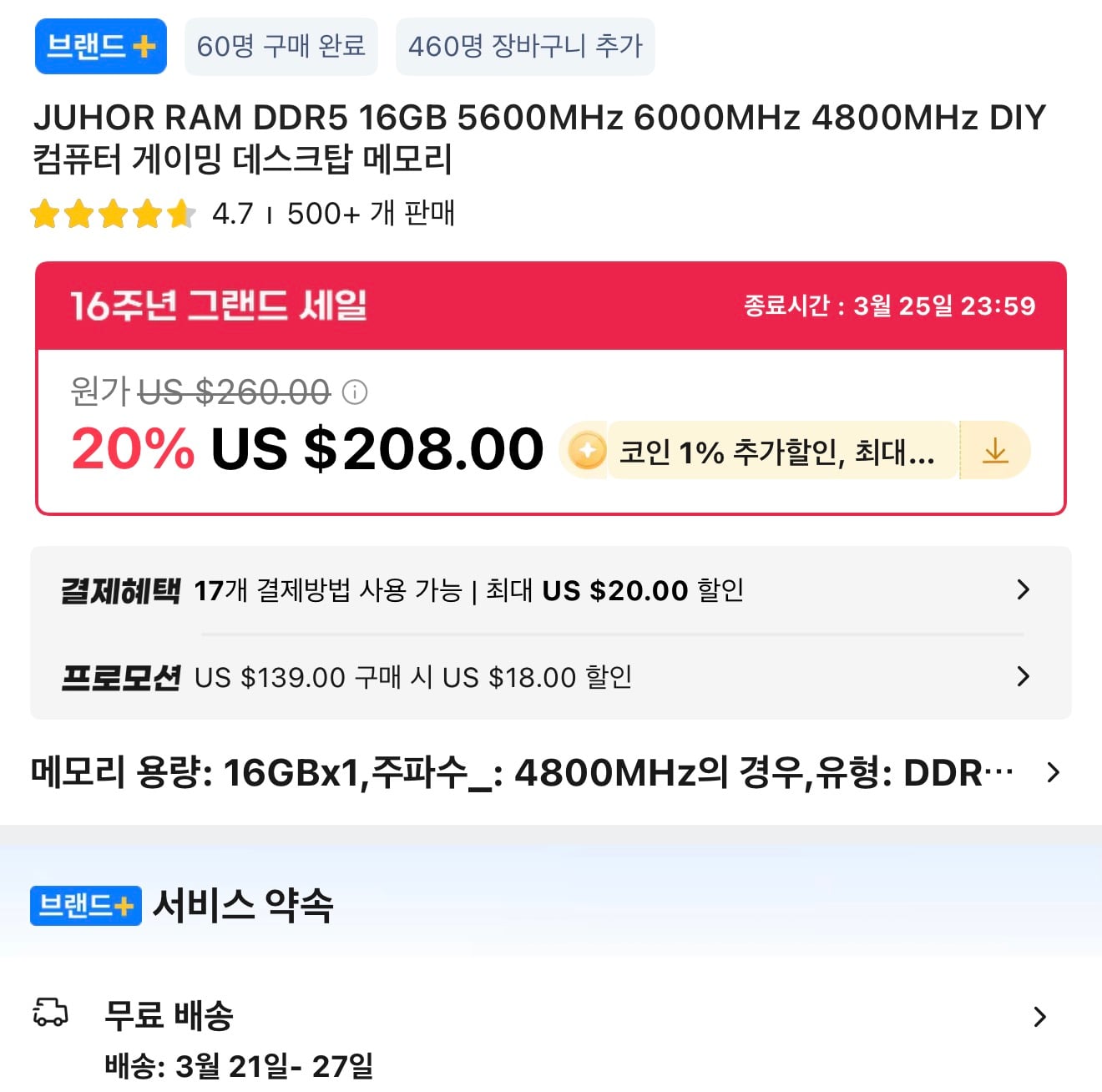Click the 60명 구매 완료 tag
The width and height of the screenshot is (1102, 1092).
coord(281,47)
